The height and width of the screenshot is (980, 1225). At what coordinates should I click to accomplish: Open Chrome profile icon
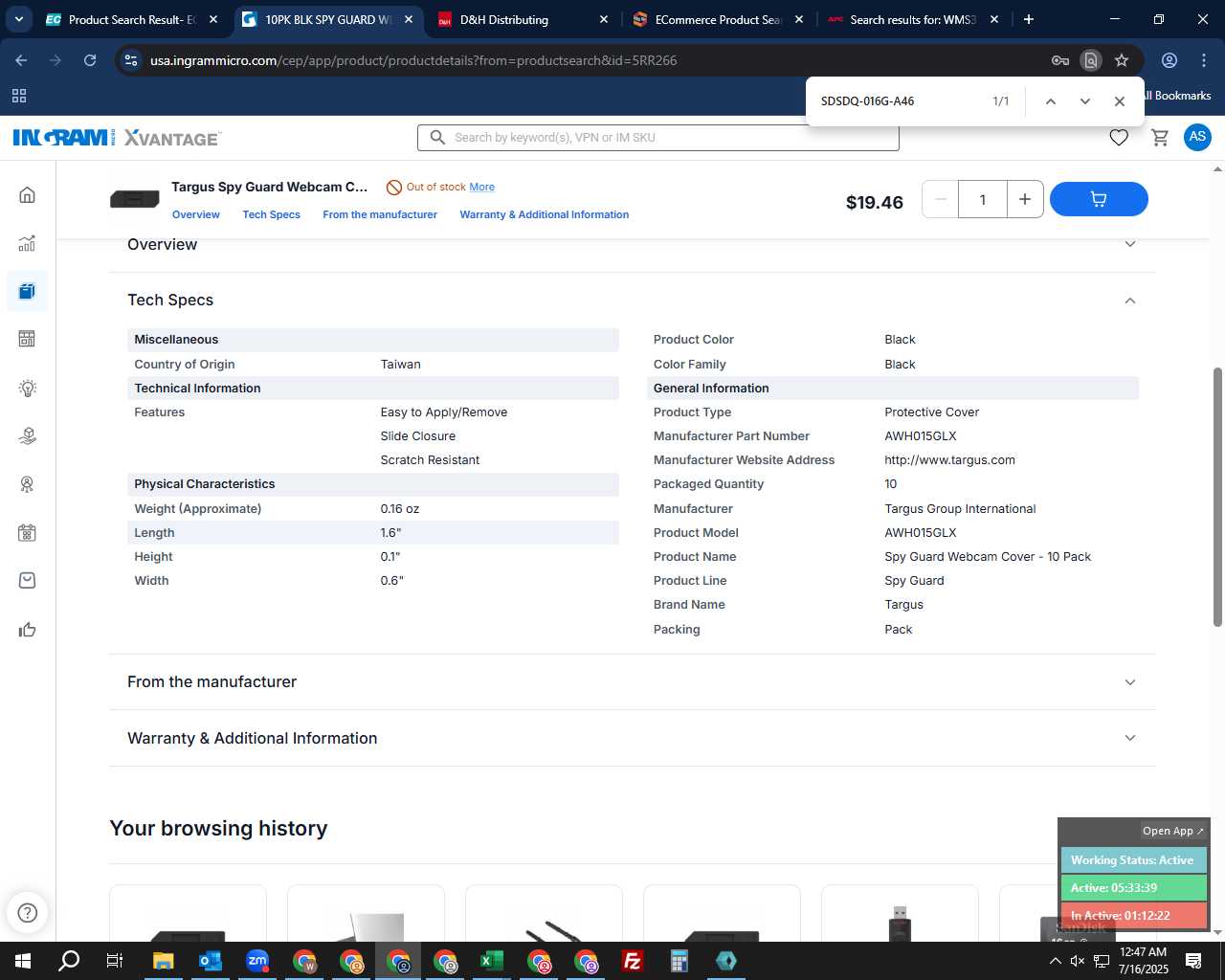(x=1169, y=60)
